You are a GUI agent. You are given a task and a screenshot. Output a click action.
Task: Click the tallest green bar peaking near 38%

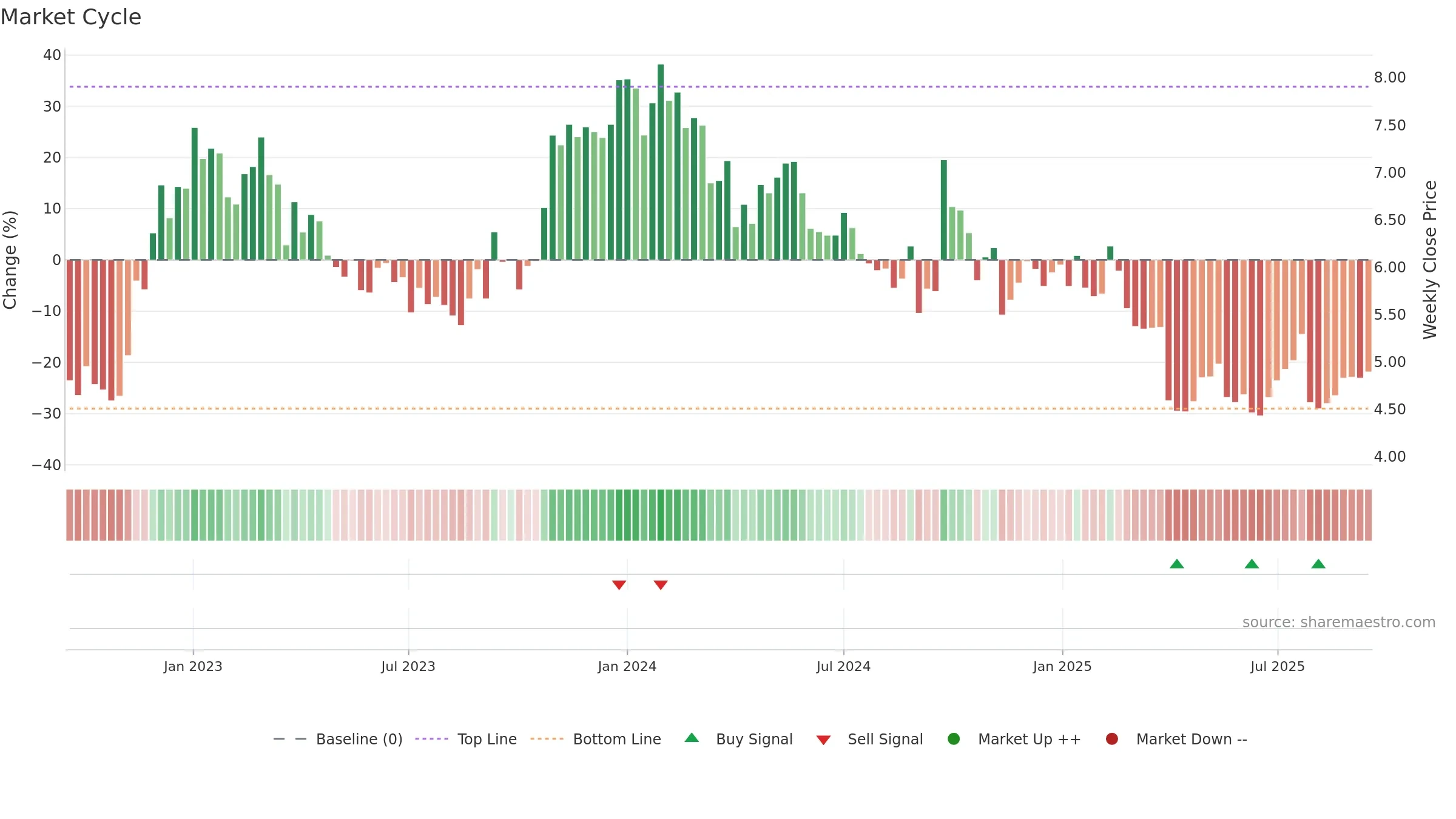click(x=661, y=162)
